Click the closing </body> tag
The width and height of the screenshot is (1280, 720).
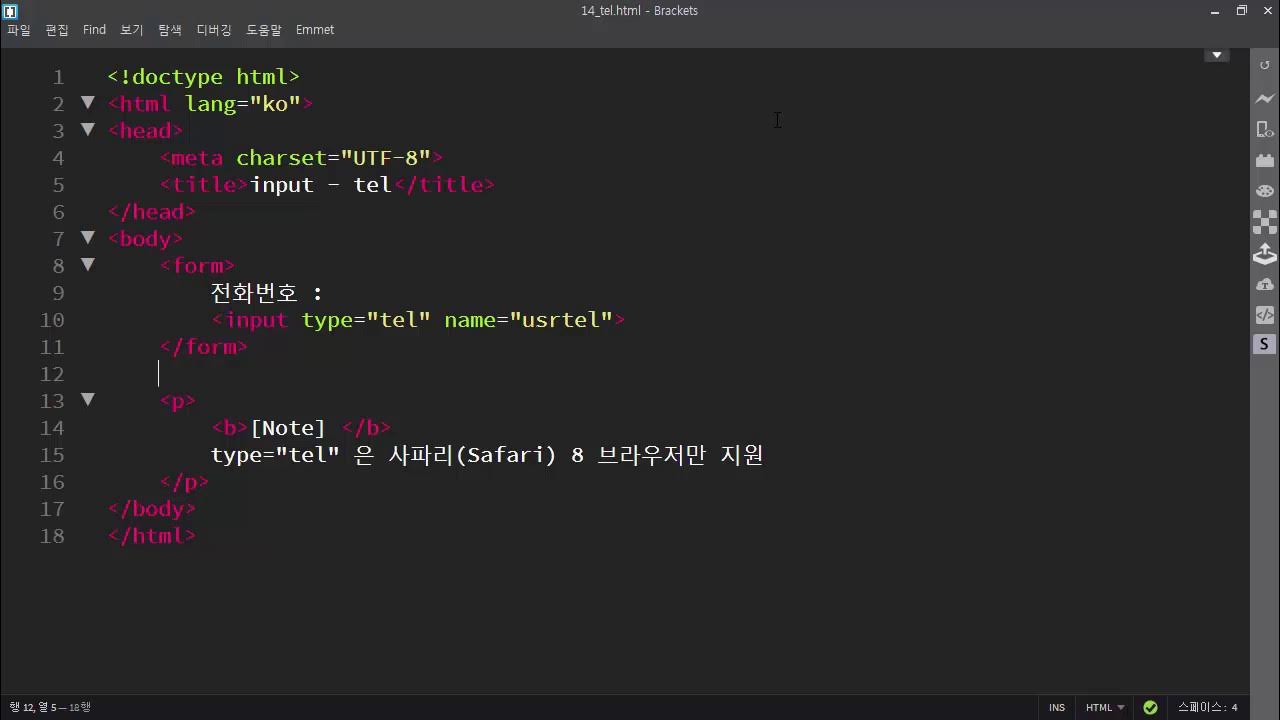(x=152, y=509)
